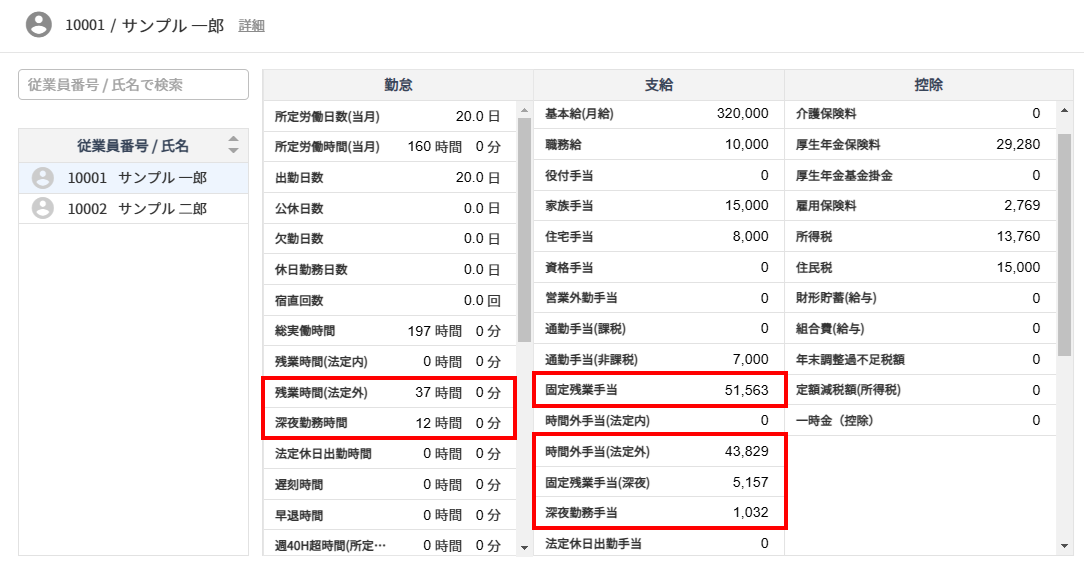Image resolution: width=1084 pixels, height=564 pixels.
Task: Click the 勤怠 column header
Action: click(x=398, y=84)
